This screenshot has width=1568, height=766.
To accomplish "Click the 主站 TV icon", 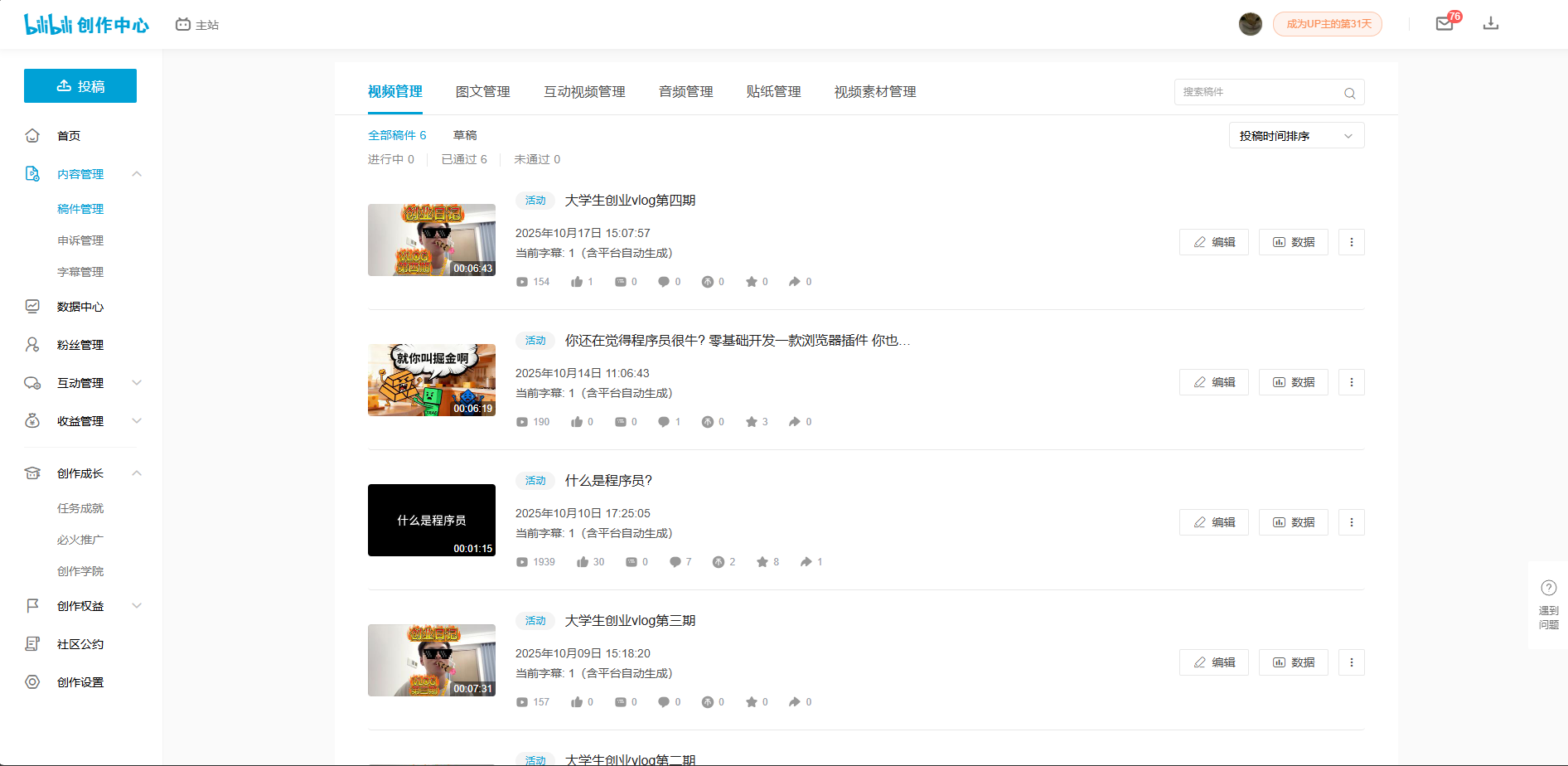I will [x=183, y=24].
